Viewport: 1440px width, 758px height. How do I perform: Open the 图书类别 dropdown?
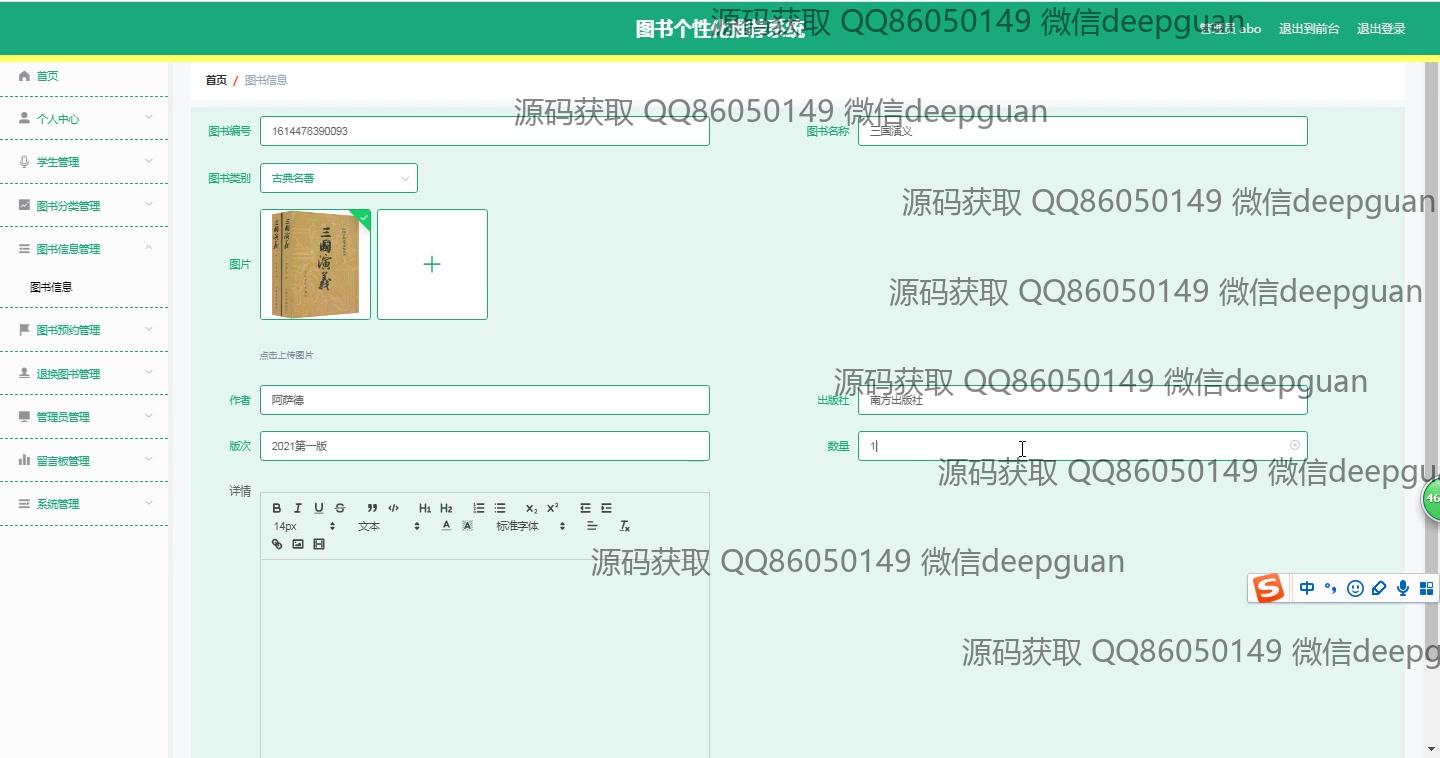(338, 178)
